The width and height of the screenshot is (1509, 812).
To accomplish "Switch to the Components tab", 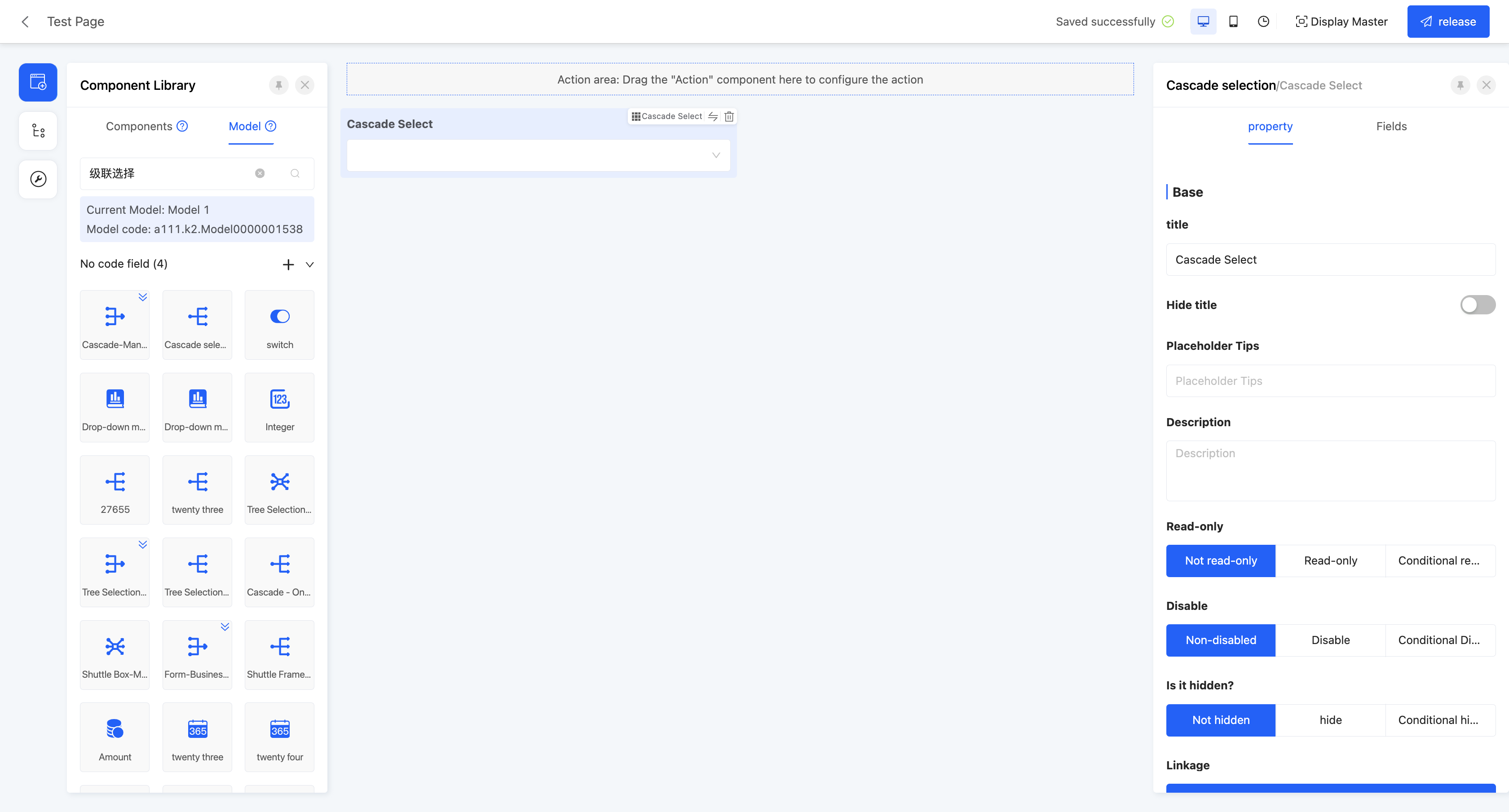I will pyautogui.click(x=139, y=127).
